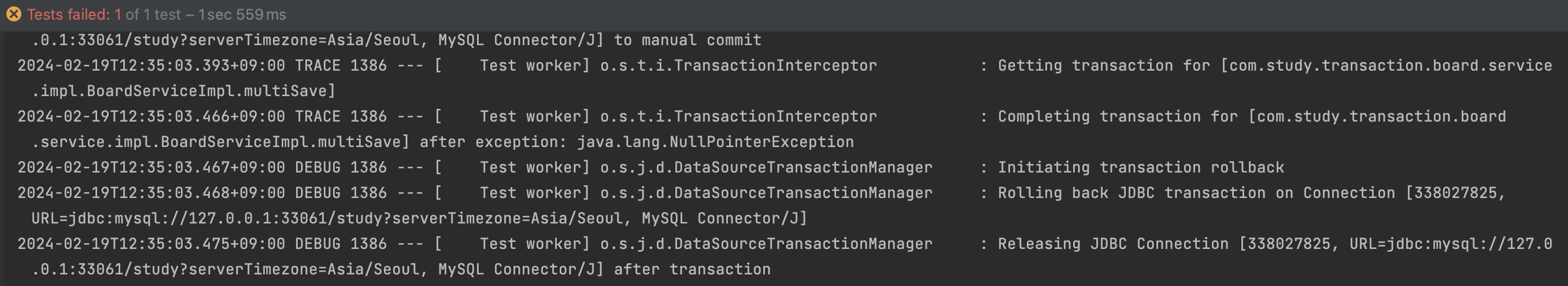Click the "to manual commit" text
The height and width of the screenshot is (286, 1568).
click(688, 41)
